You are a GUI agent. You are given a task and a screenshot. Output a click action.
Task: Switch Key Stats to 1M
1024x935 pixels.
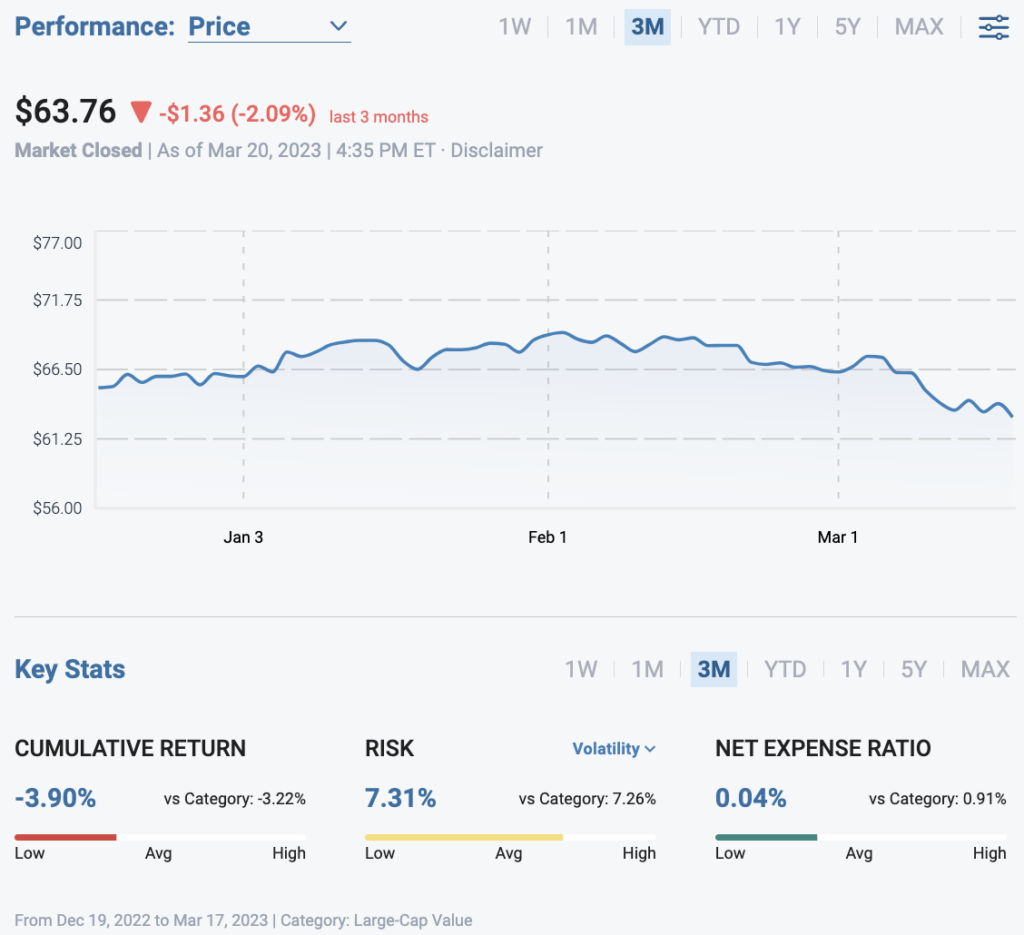pyautogui.click(x=647, y=669)
